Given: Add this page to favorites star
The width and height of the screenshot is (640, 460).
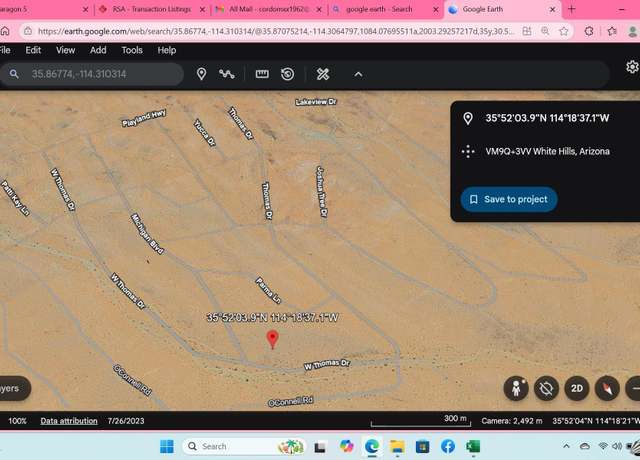Looking at the screenshot, I should (564, 31).
